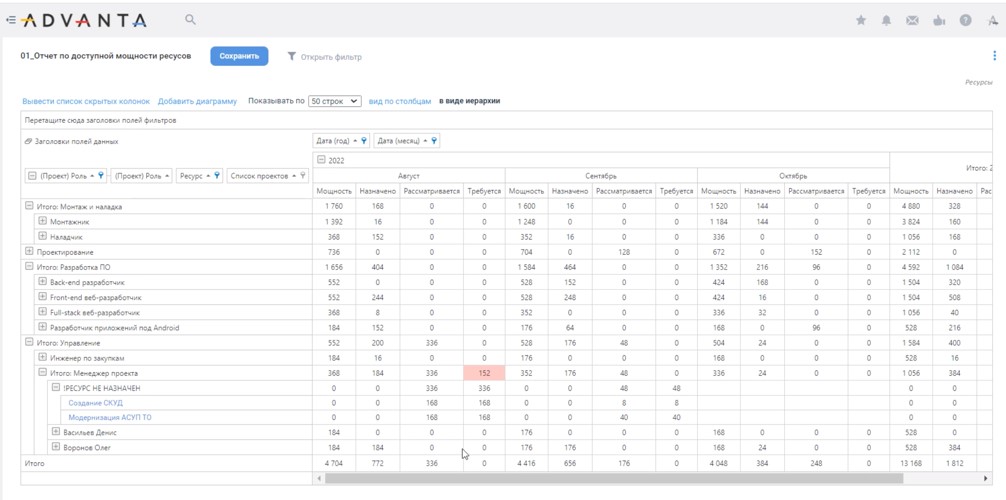1006x500 pixels.
Task: Click the Advanta logo icon at top right
Action: (x=991, y=21)
